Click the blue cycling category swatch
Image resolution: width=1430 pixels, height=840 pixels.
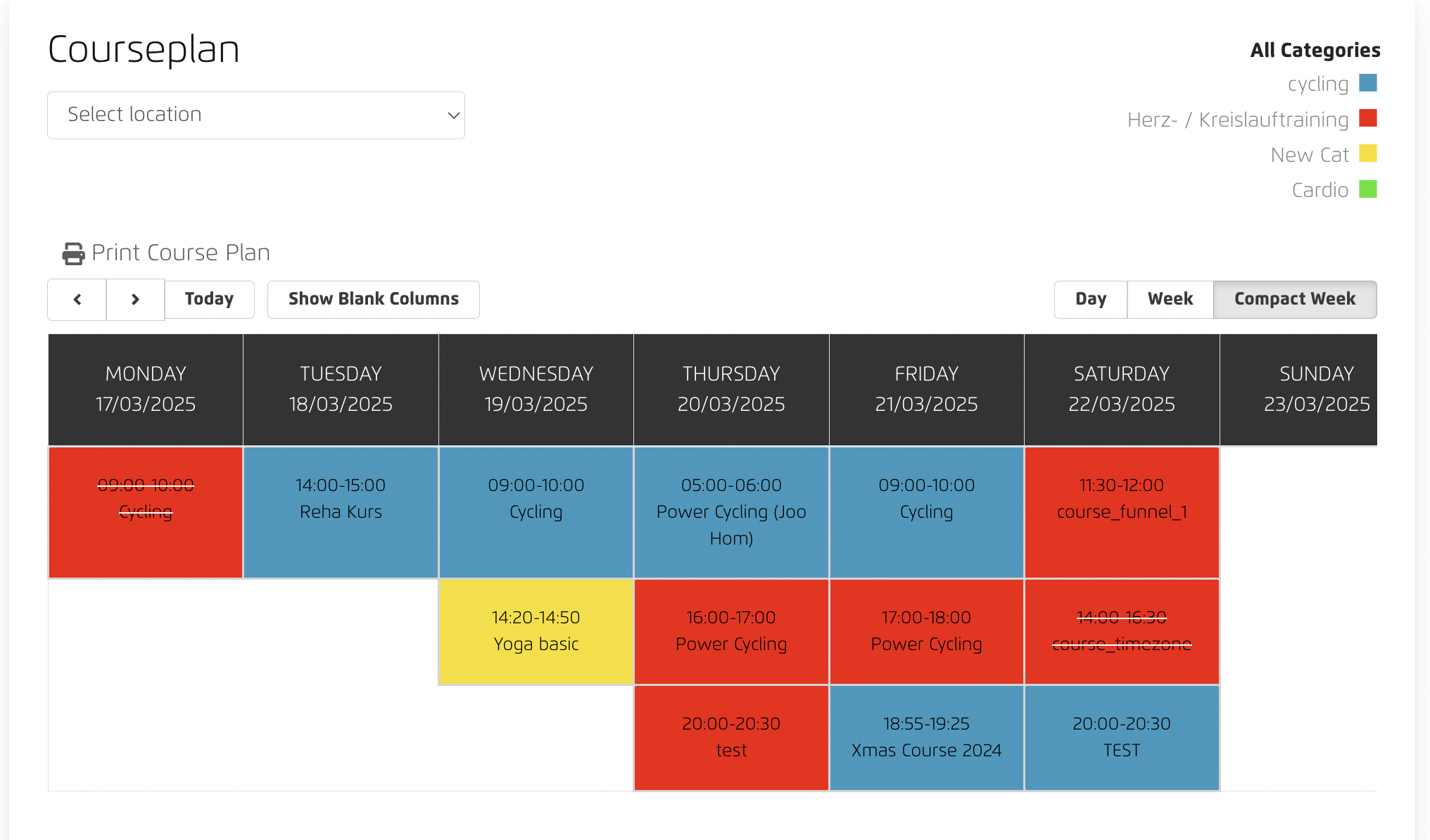[x=1367, y=83]
